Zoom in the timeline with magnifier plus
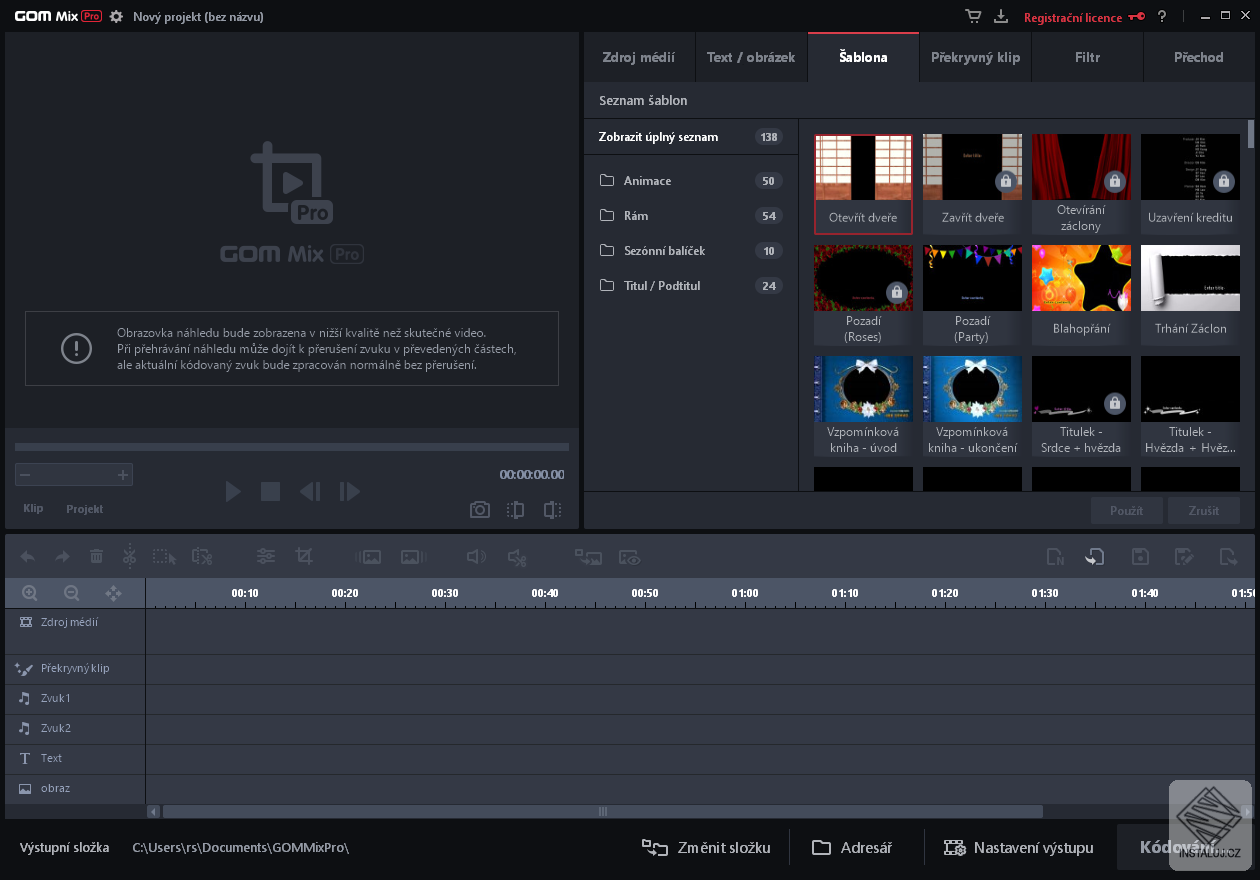 pos(30,593)
